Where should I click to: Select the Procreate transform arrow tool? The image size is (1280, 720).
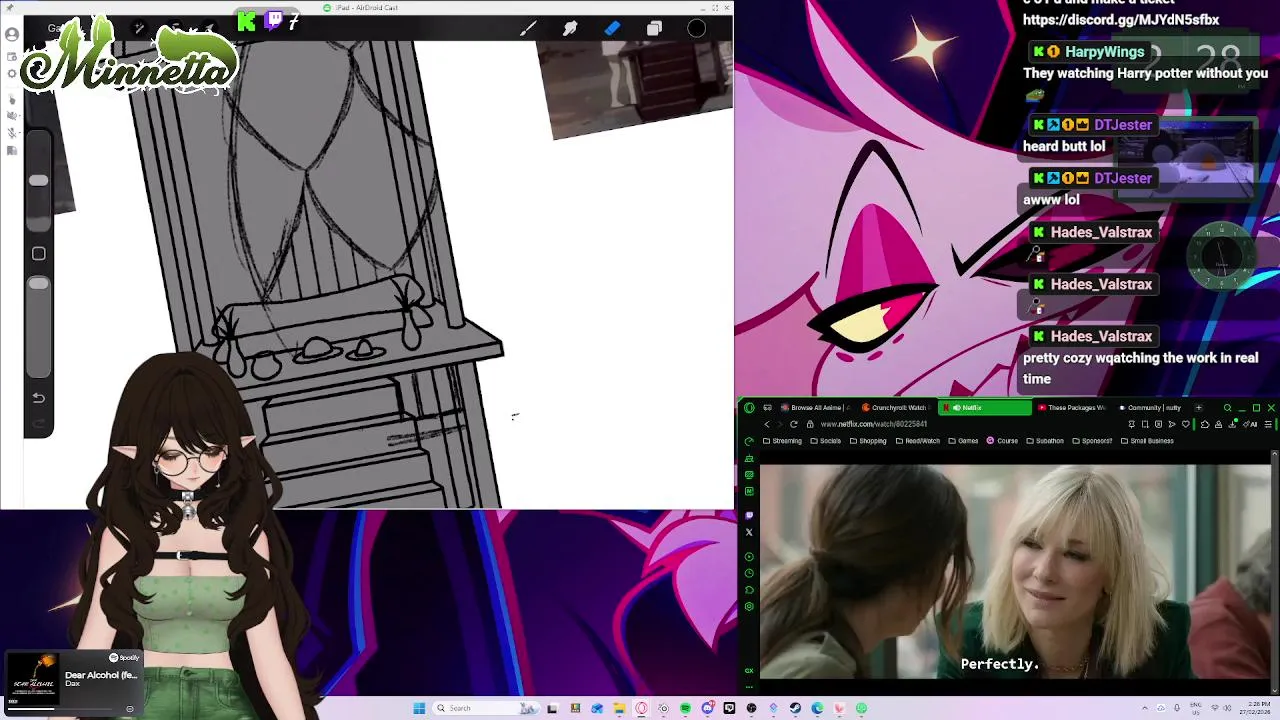coord(208,26)
